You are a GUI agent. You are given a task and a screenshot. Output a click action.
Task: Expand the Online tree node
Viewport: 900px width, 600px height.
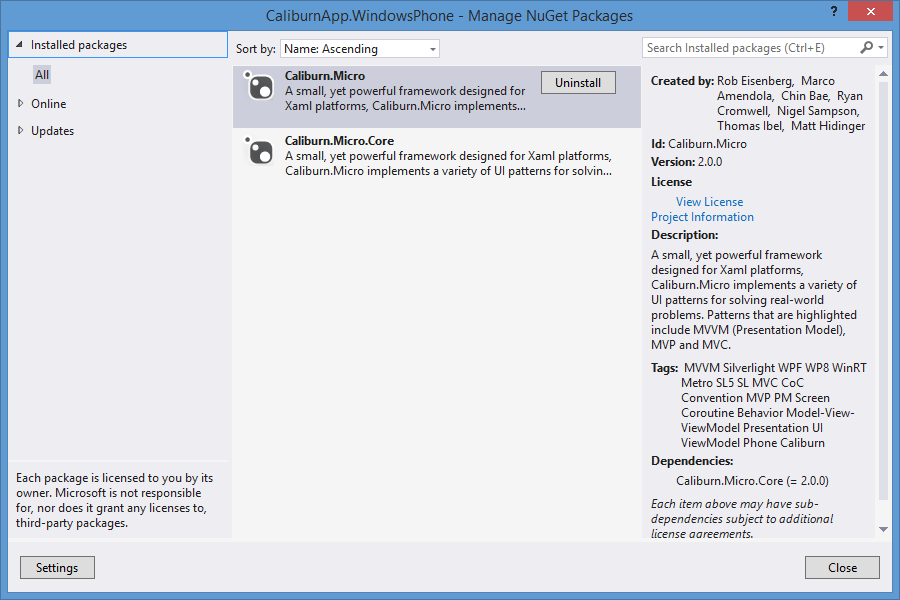[21, 103]
